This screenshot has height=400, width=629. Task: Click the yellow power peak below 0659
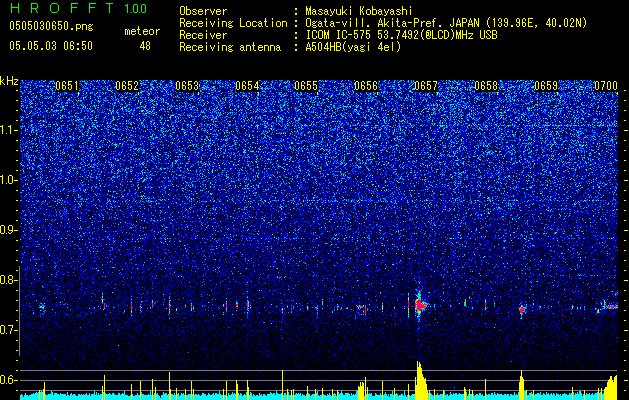(521, 385)
